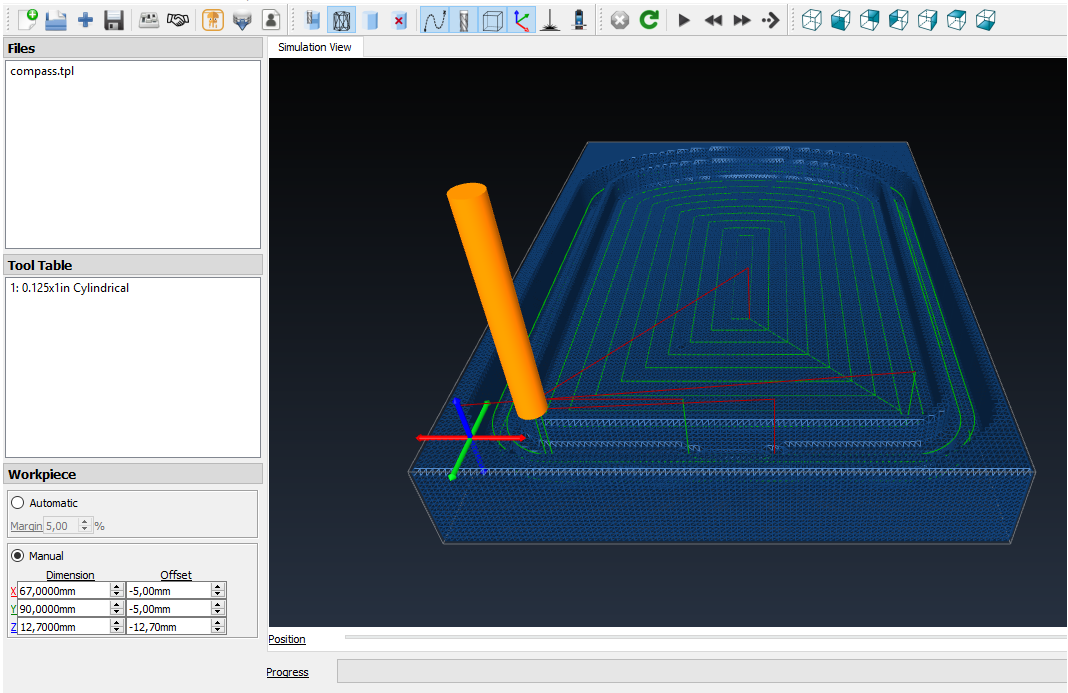Select compass.tpl in the Files list
1068x693 pixels.
[42, 72]
